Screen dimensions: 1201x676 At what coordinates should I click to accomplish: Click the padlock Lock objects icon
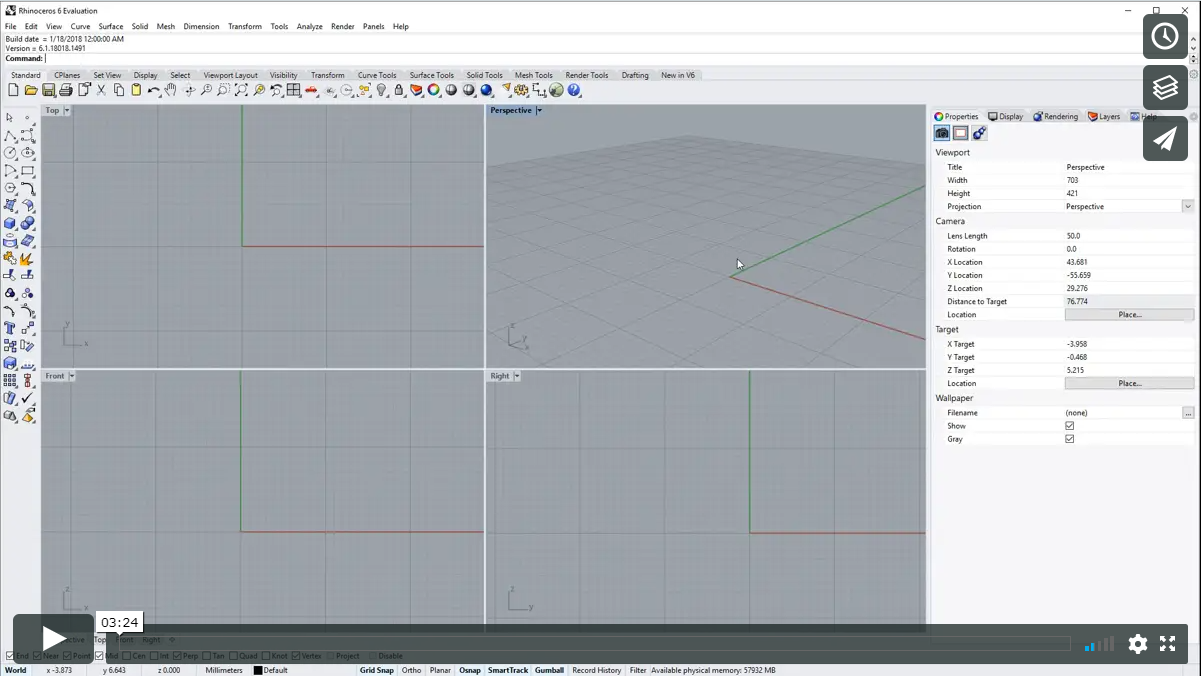(x=399, y=90)
